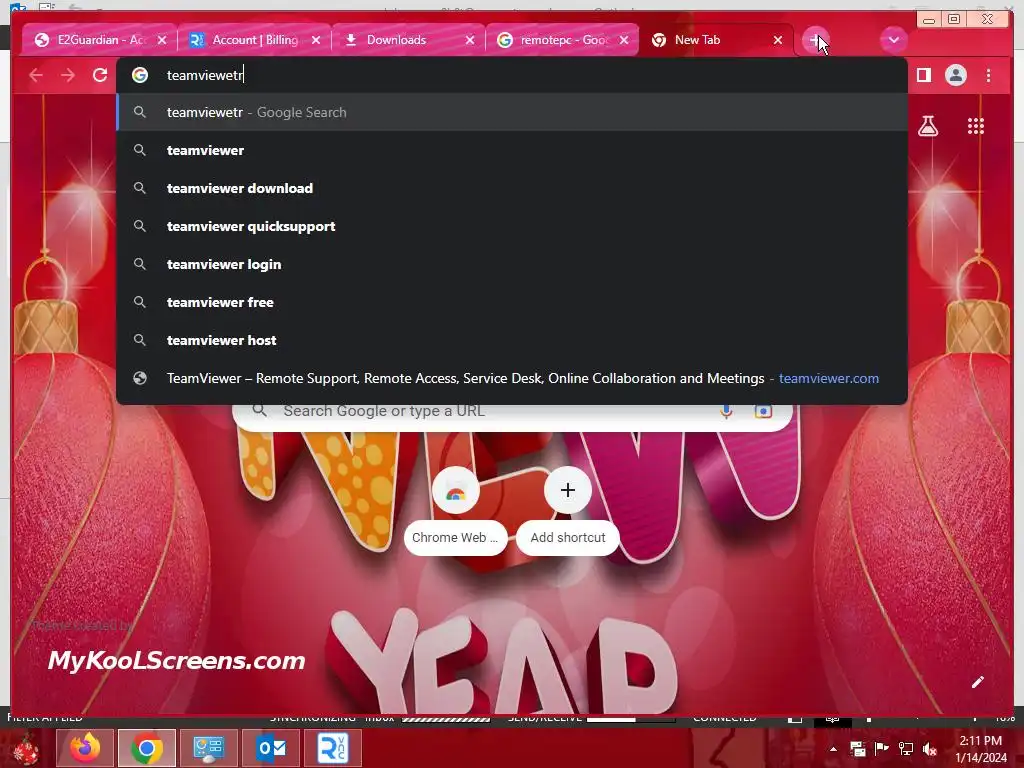Viewport: 1024px width, 768px height.
Task: Launch Firefox from the taskbar
Action: coord(85,748)
